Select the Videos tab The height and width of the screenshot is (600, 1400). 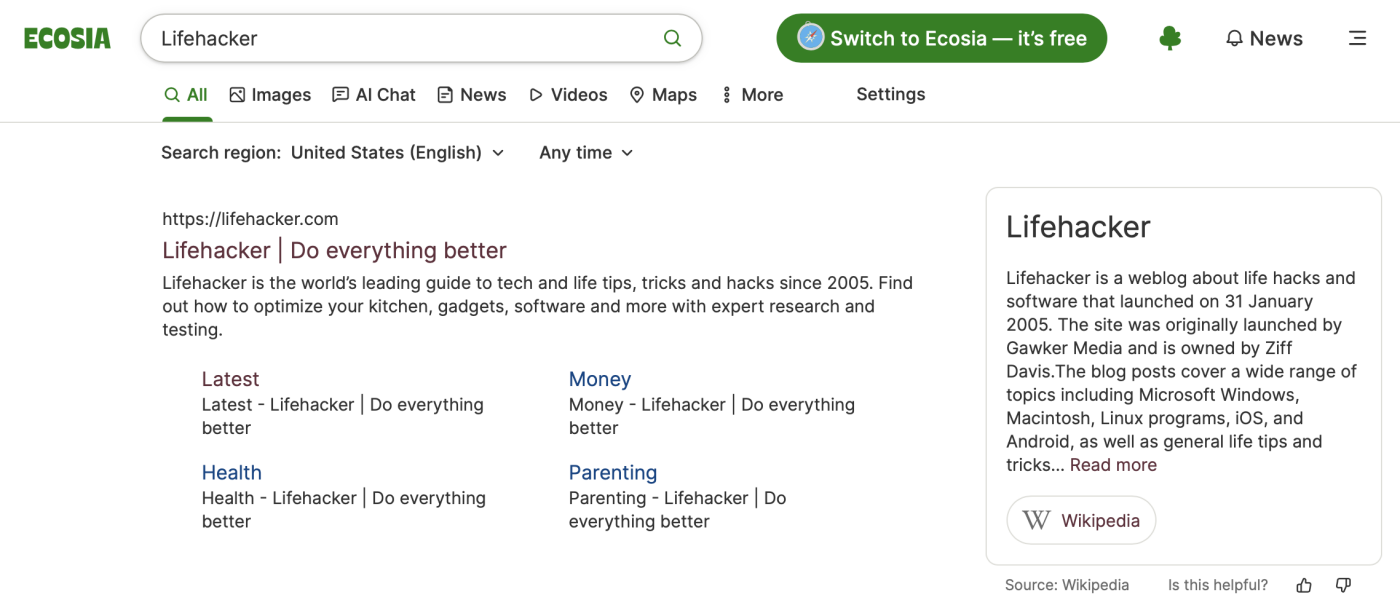pos(568,95)
